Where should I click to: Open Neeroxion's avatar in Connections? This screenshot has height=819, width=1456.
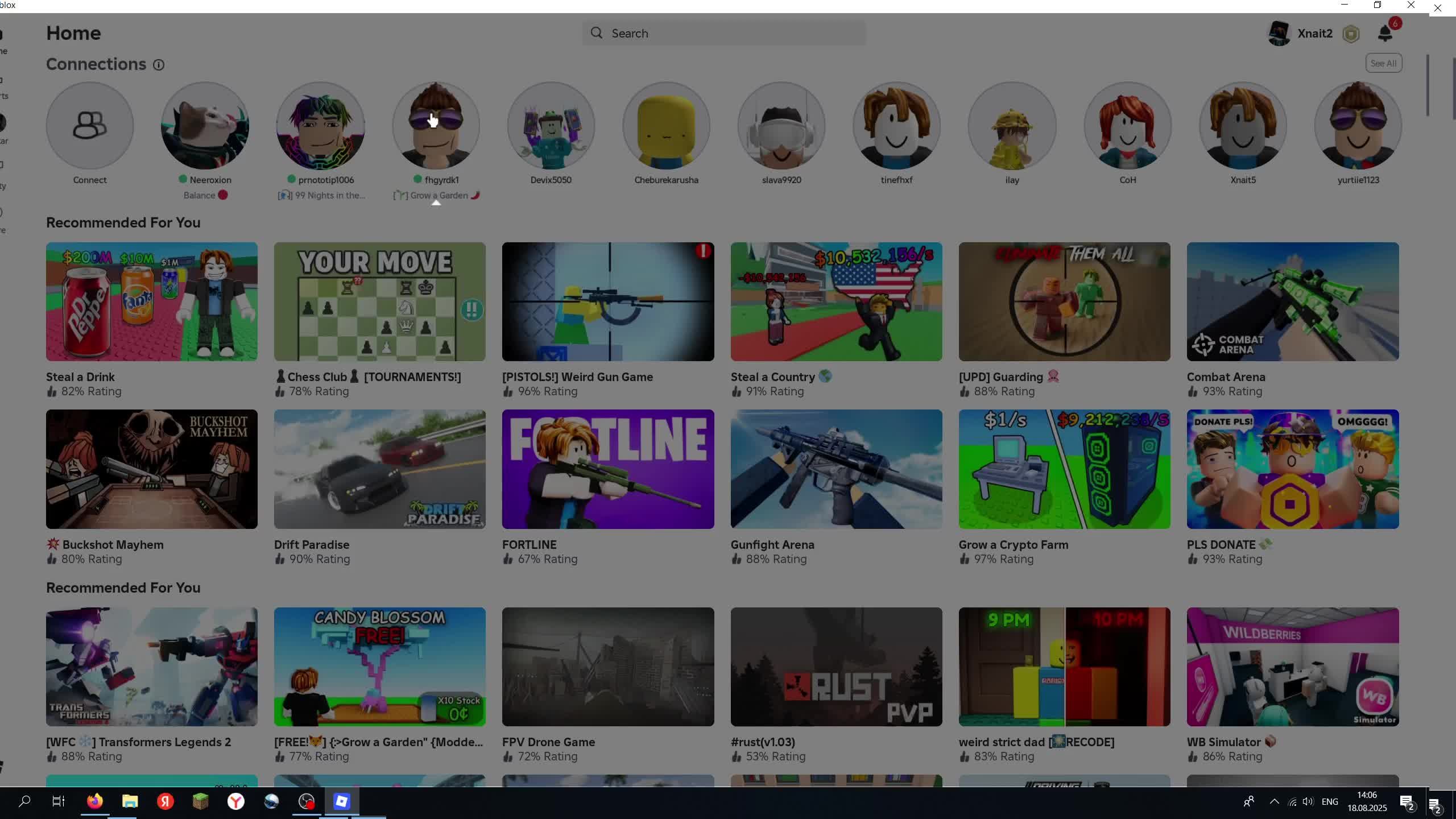click(205, 126)
